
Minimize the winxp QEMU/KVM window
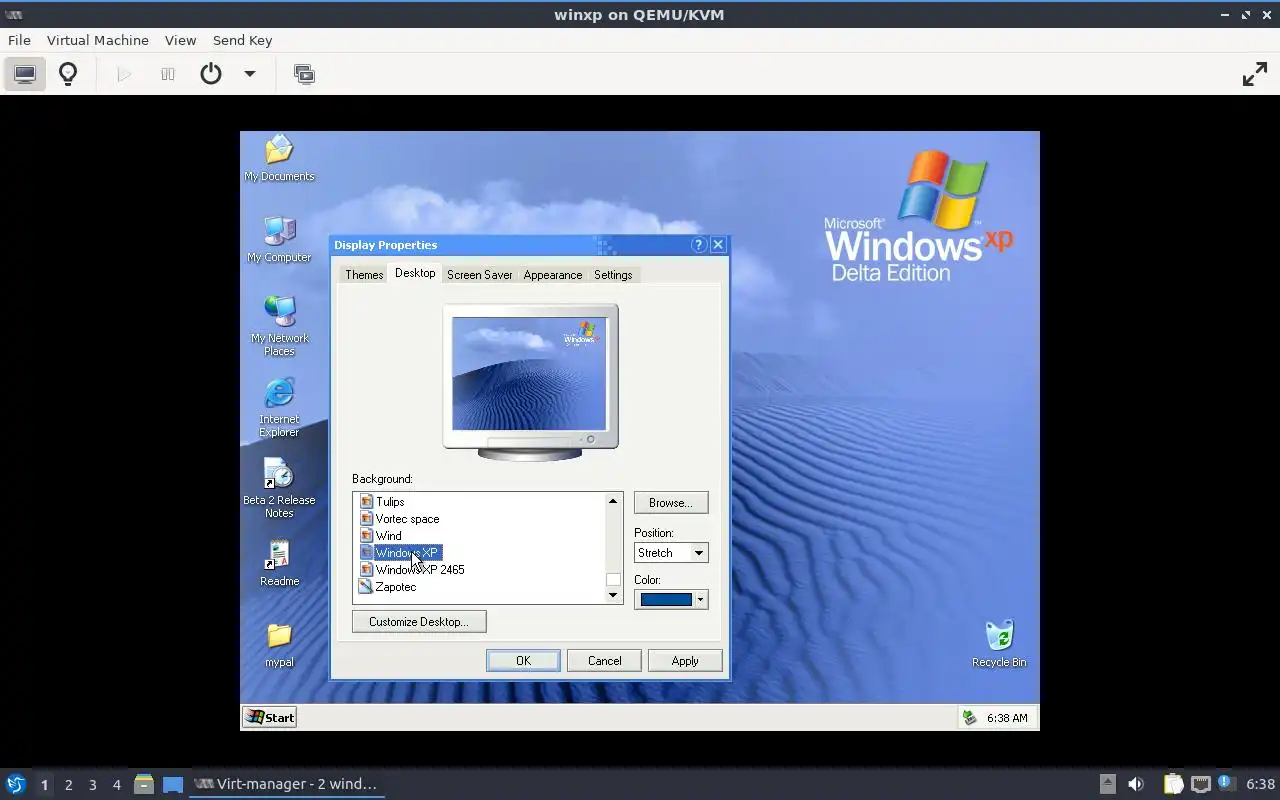(x=1226, y=15)
